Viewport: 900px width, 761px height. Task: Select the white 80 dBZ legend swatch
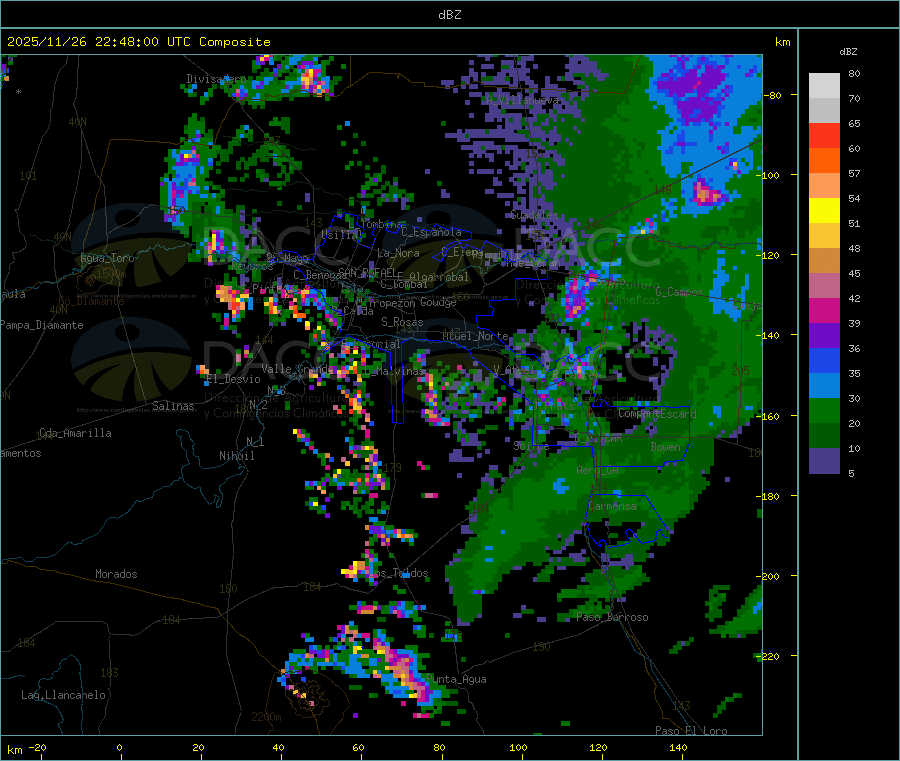coord(824,86)
